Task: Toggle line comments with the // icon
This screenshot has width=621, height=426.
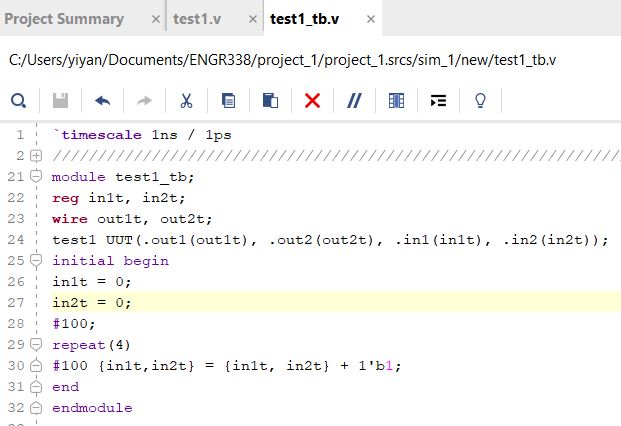Action: click(354, 100)
